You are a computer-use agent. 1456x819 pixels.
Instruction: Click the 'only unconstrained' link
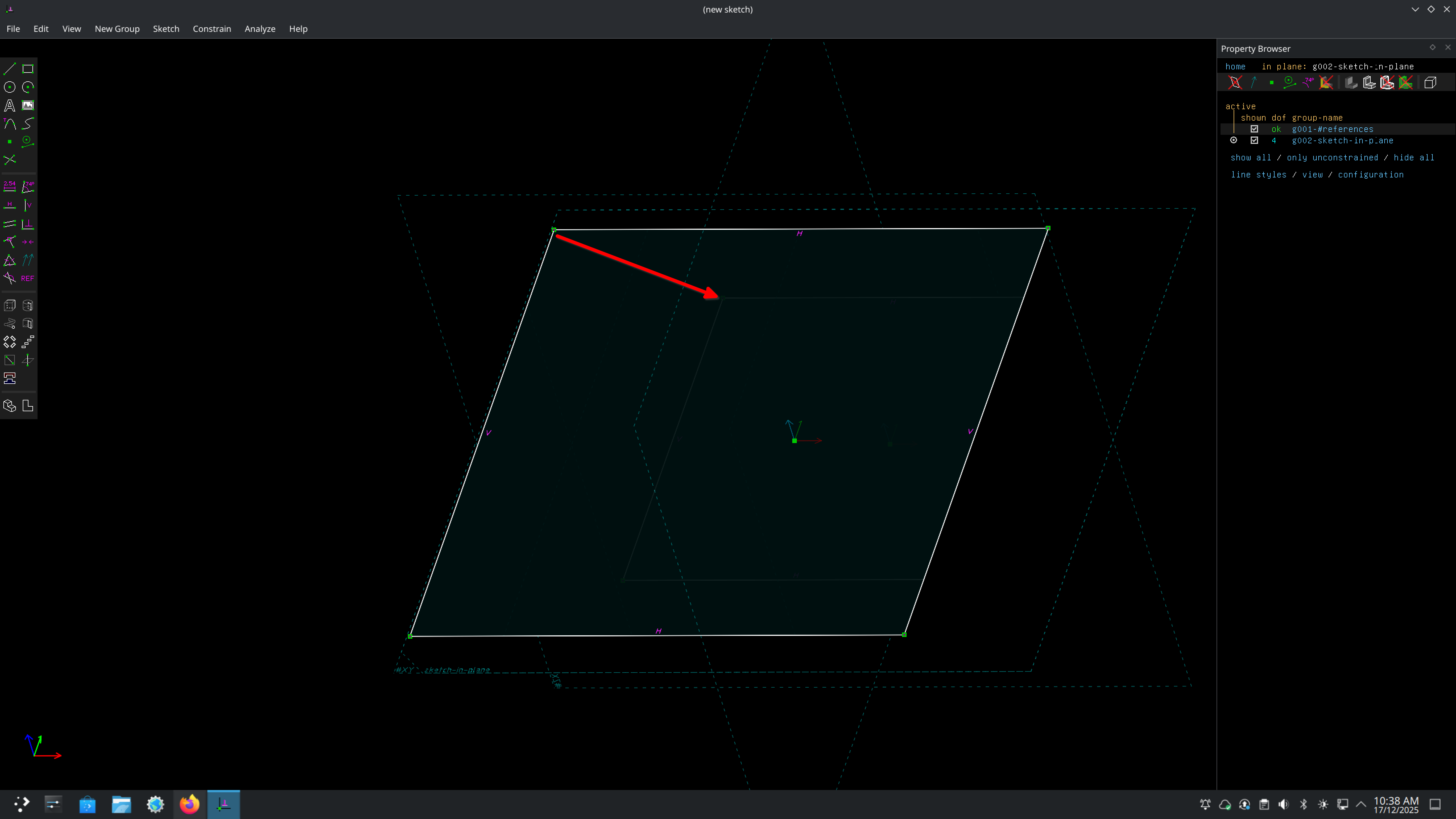pos(1332,158)
